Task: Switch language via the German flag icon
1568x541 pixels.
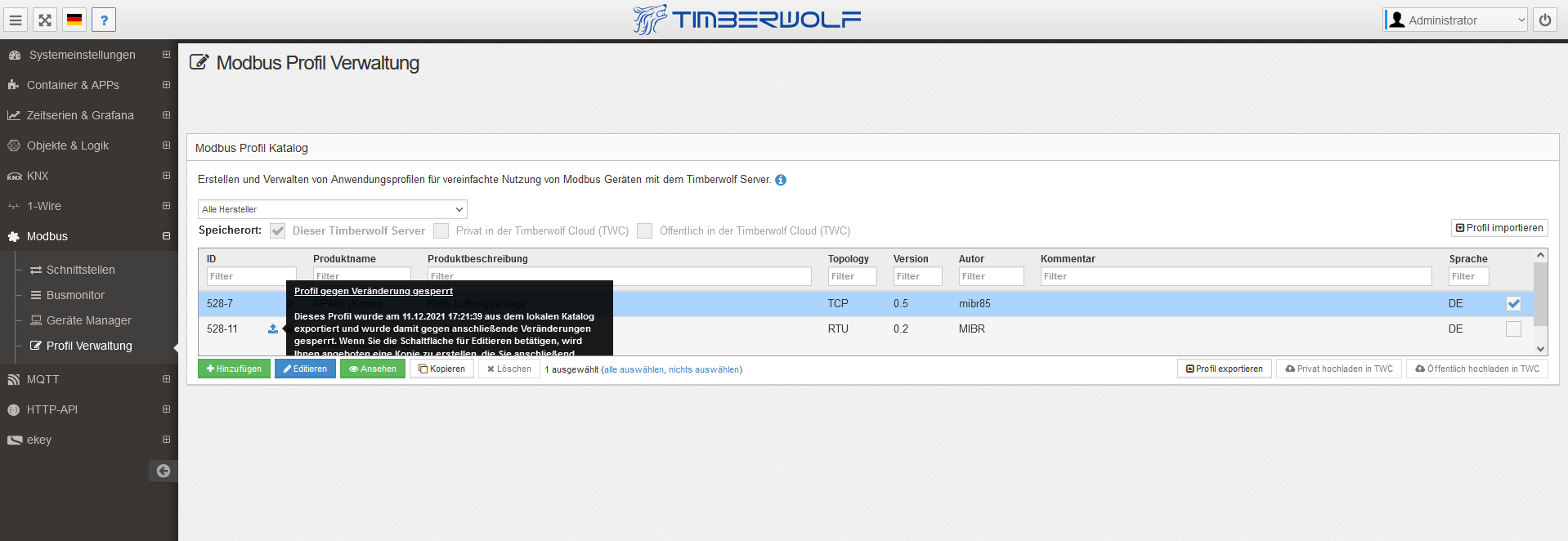Action: (x=74, y=20)
